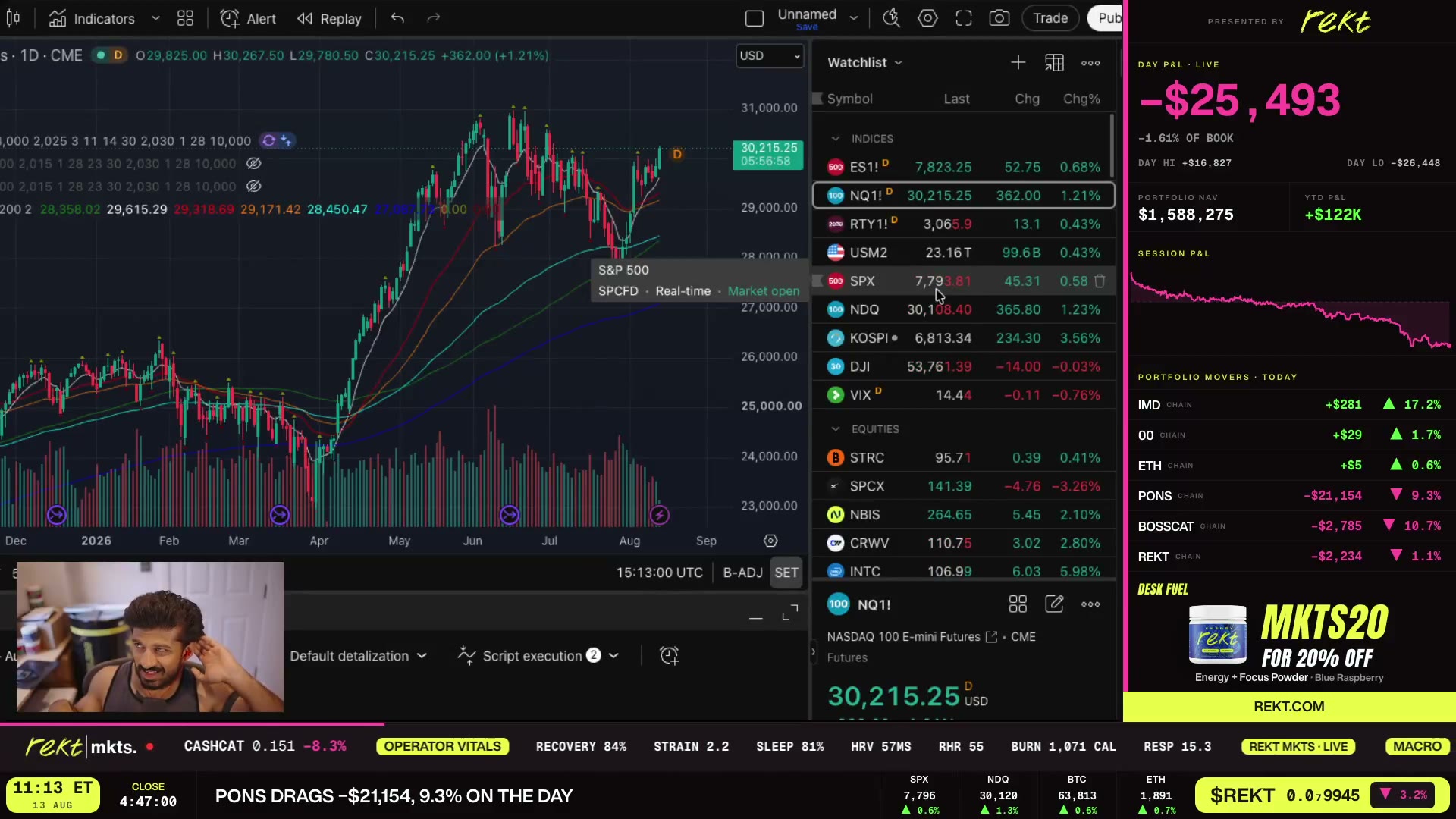Screen dimensions: 1456x819
Task: Edit NQ1! note with pencil icon
Action: 1054,604
